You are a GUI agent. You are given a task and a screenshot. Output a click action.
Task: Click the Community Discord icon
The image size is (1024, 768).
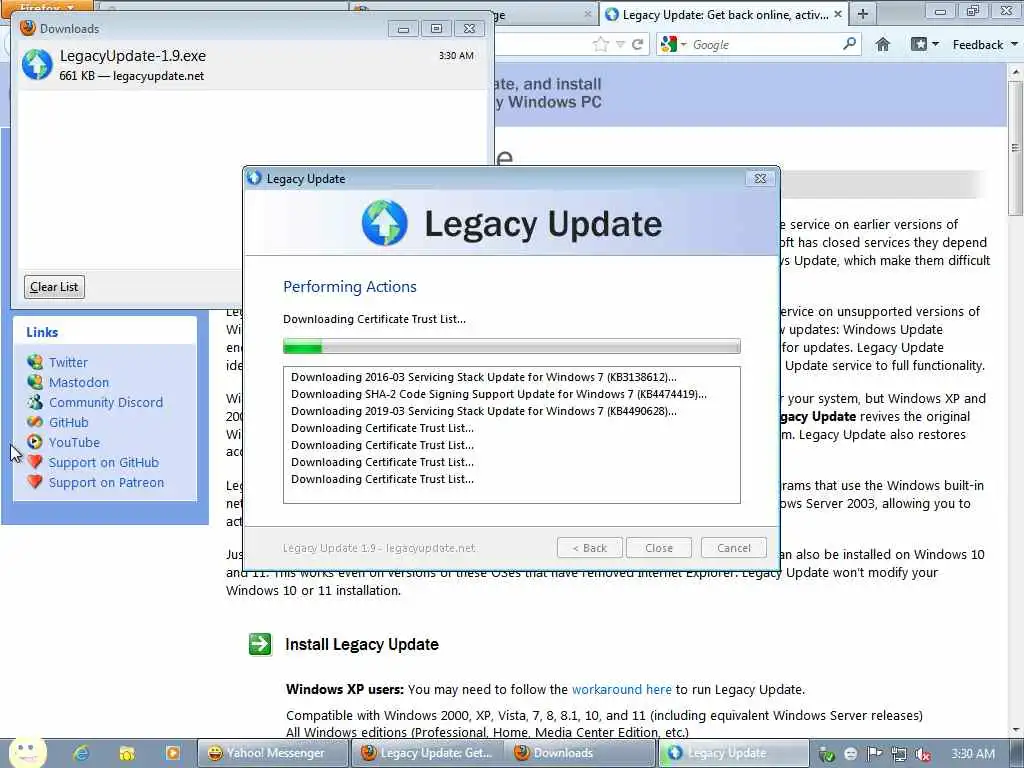tap(35, 402)
